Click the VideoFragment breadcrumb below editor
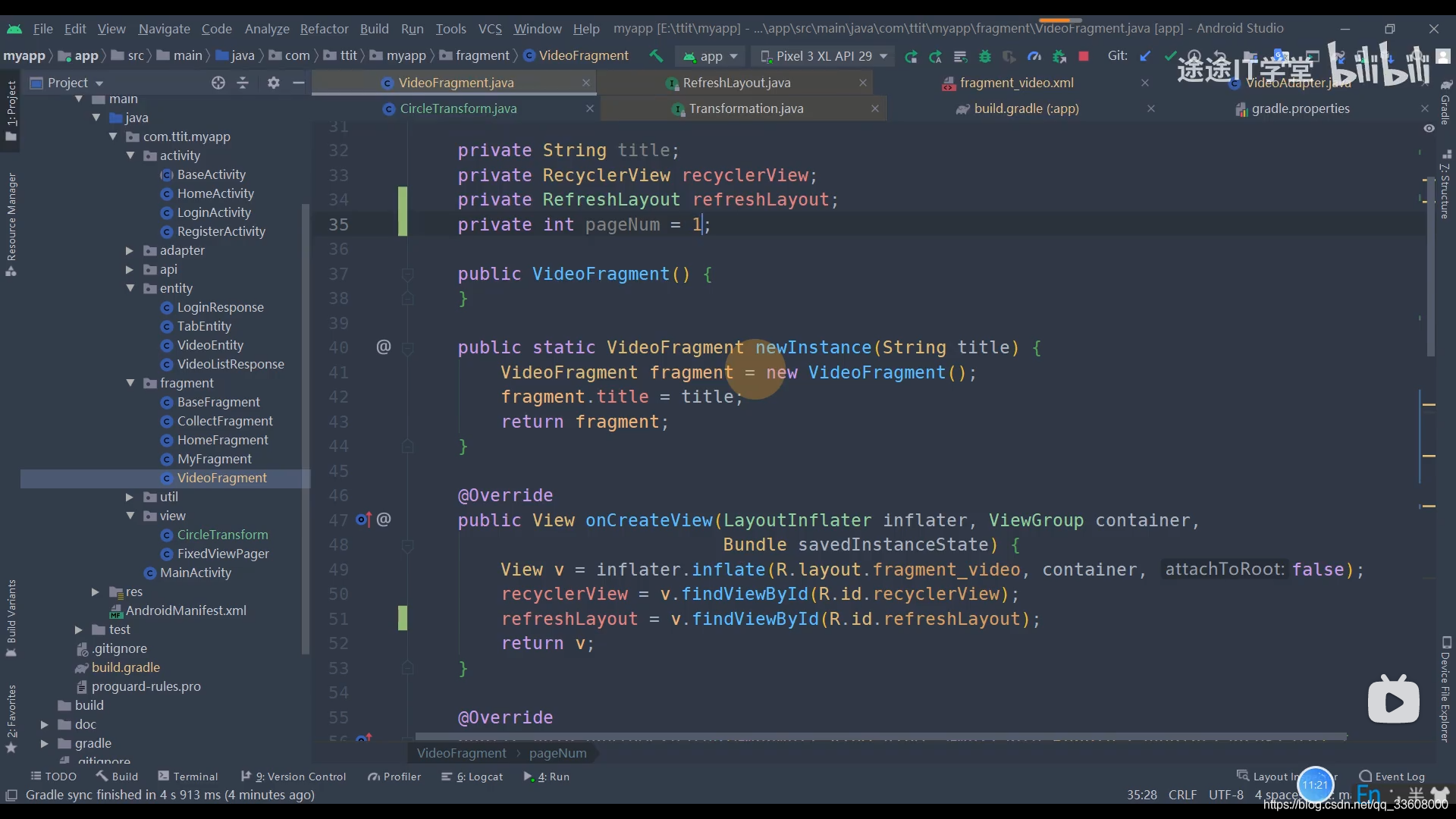Viewport: 1456px width, 819px height. pyautogui.click(x=461, y=753)
